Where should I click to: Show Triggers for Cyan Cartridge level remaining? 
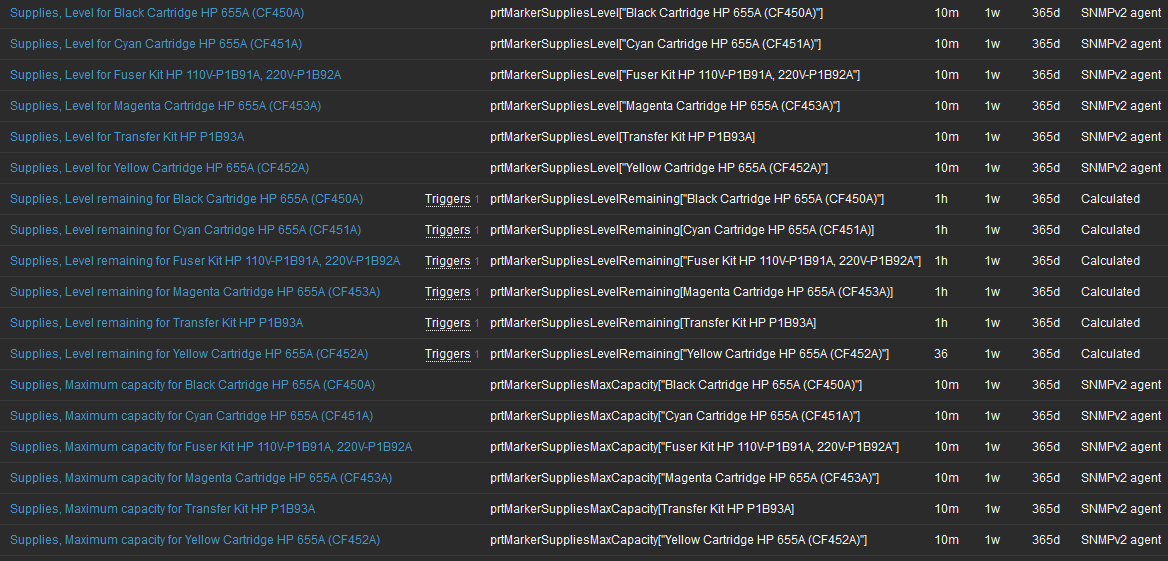448,230
